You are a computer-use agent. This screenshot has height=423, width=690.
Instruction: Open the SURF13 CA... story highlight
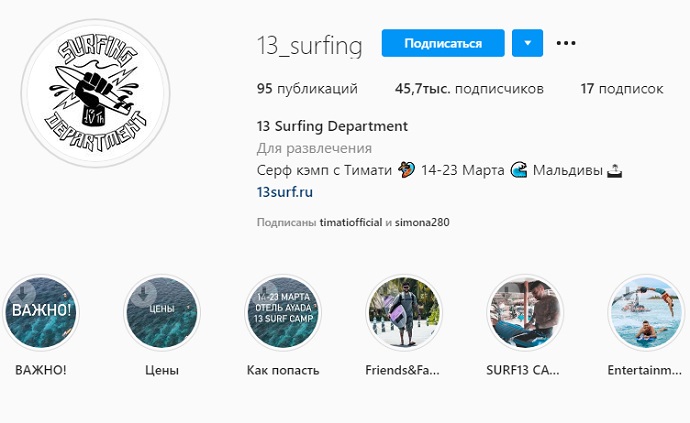point(525,313)
